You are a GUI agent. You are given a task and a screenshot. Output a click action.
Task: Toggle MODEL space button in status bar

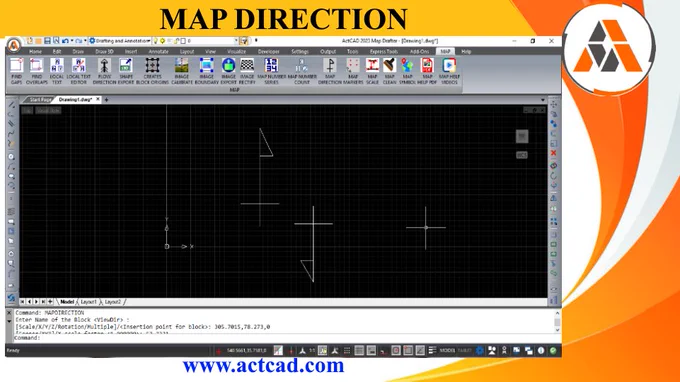tap(447, 350)
